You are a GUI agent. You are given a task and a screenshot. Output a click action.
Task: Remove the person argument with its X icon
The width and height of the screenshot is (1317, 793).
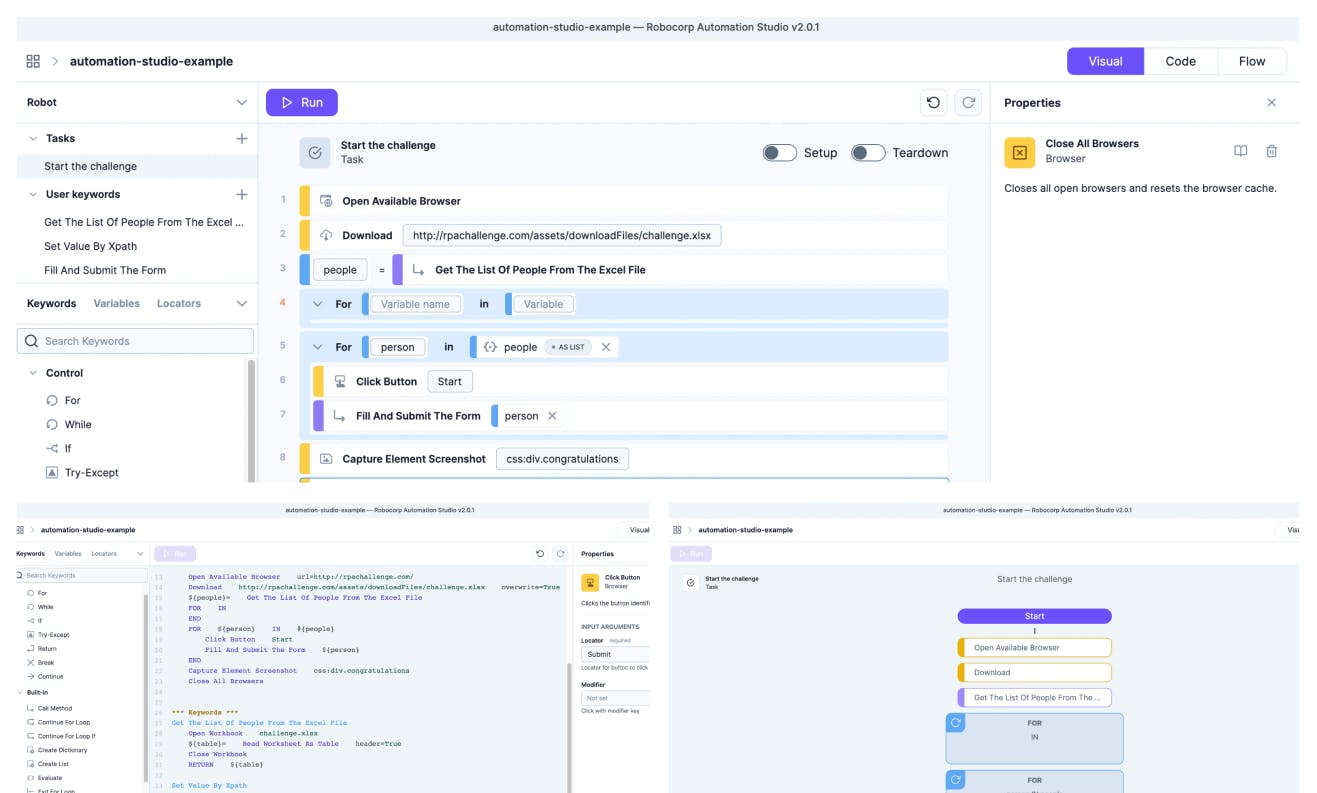tap(552, 416)
